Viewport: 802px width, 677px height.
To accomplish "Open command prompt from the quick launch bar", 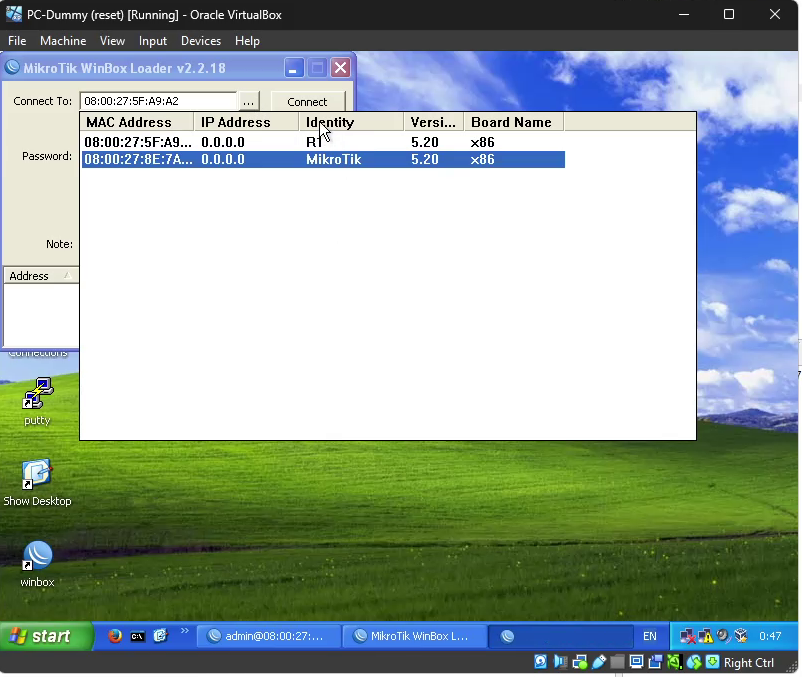I will point(137,636).
